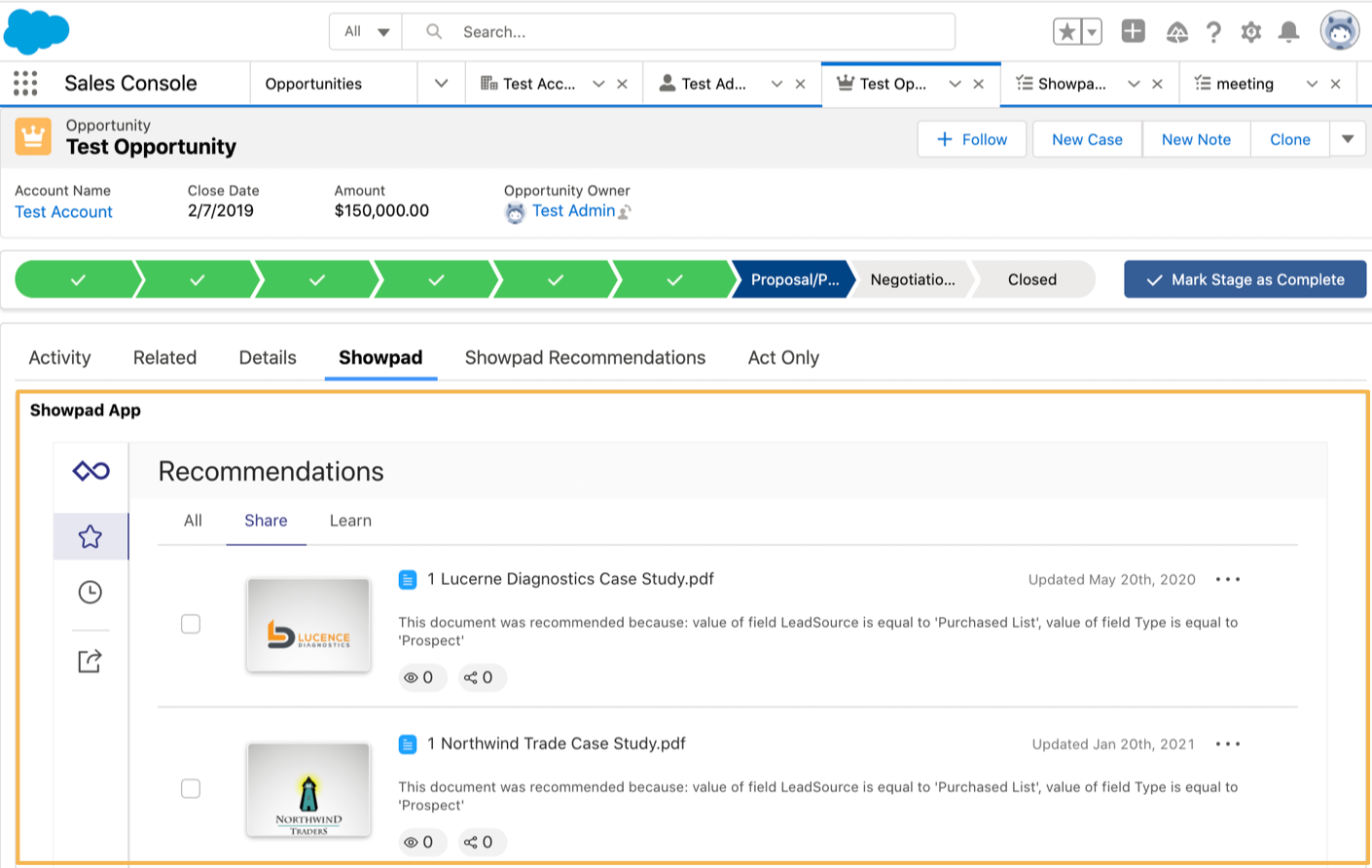Viewport: 1372px width, 868px height.
Task: Open the clock history icon in Showpad sidebar
Action: pos(90,592)
